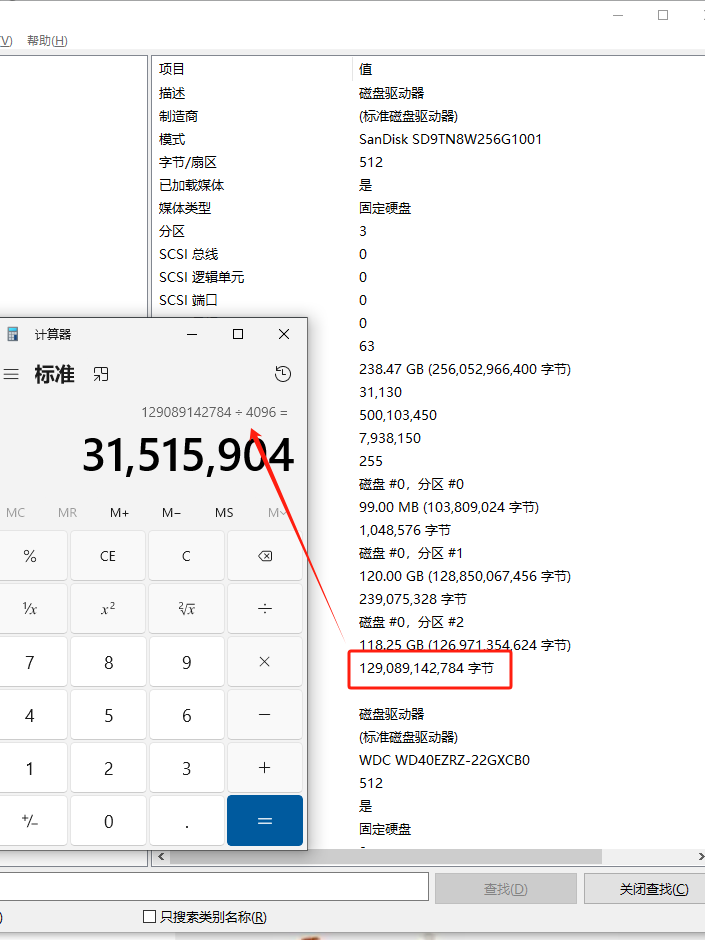The height and width of the screenshot is (940, 705).
Task: Minimize the system information window
Action: (x=618, y=15)
